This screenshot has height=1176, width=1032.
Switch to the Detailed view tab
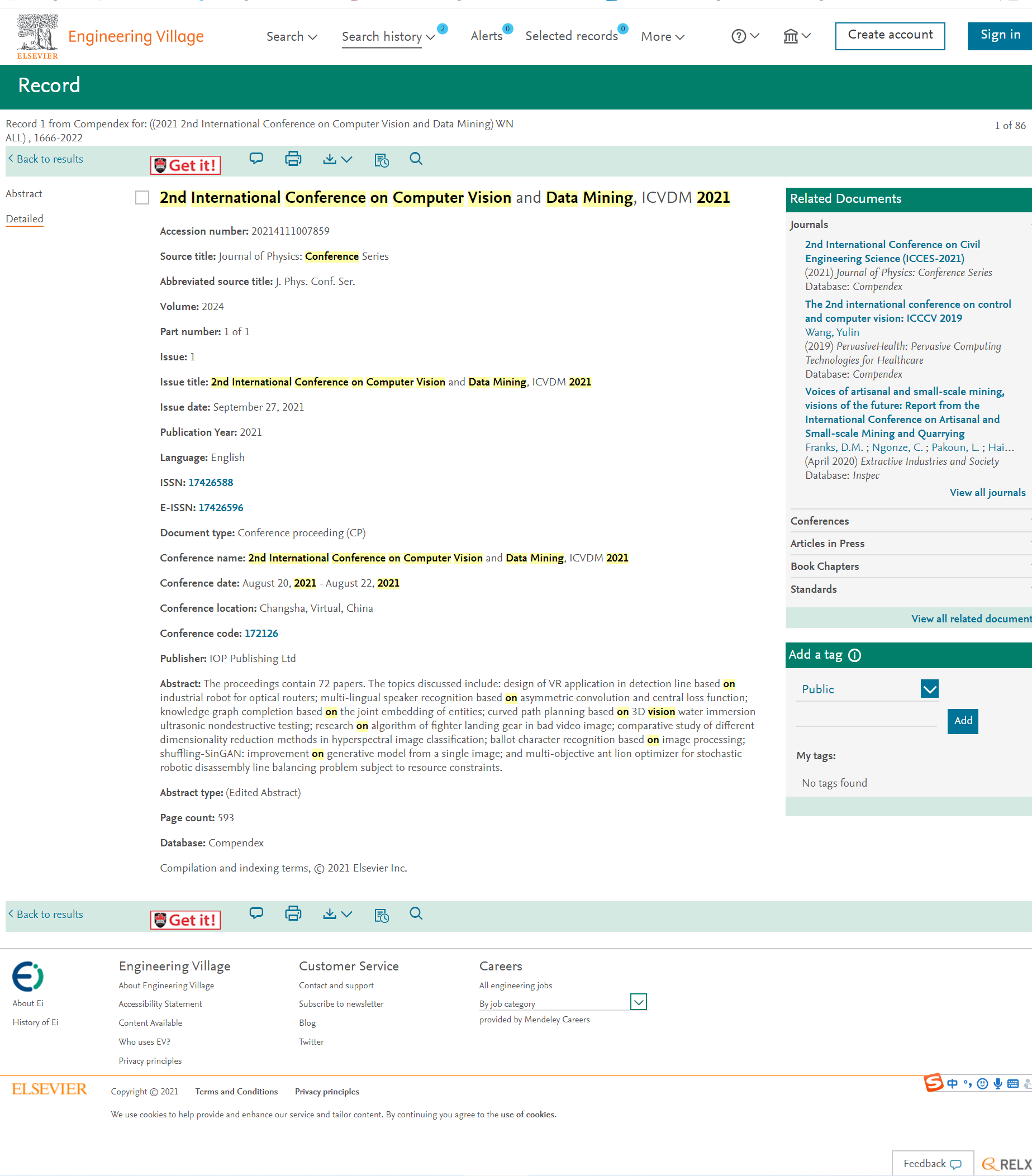point(24,219)
